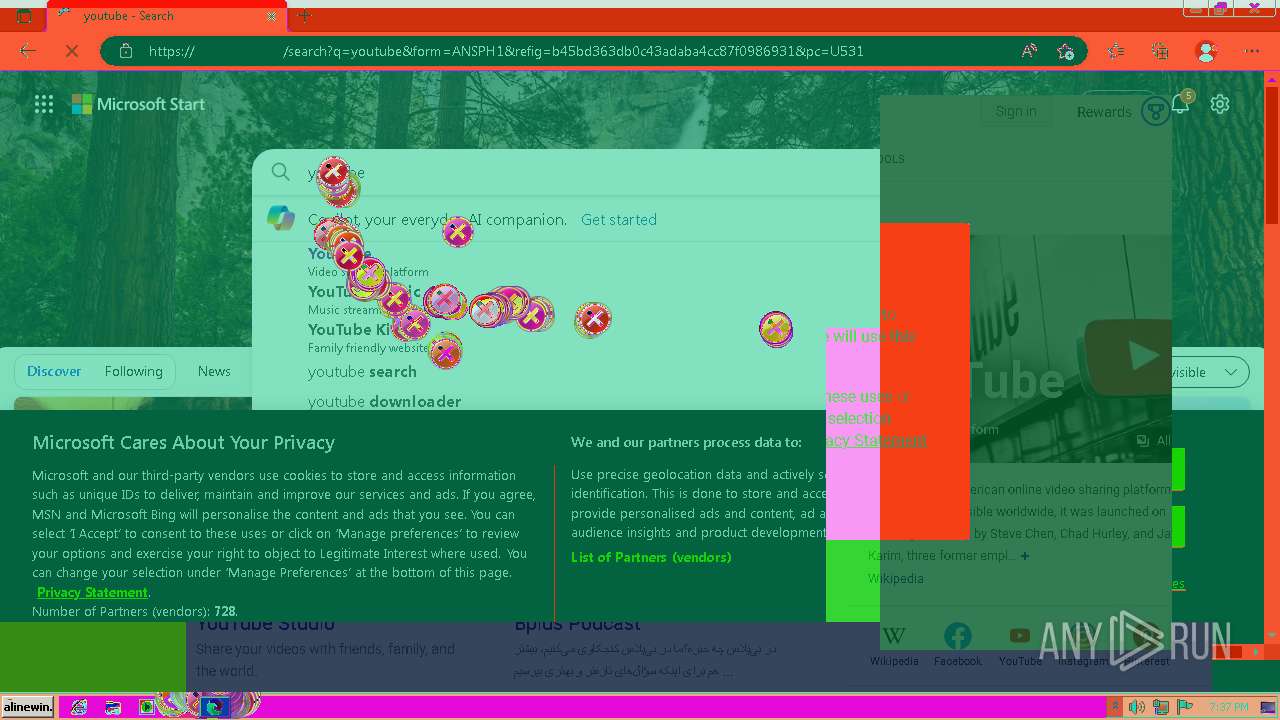Switch to the Following tab

pyautogui.click(x=133, y=371)
